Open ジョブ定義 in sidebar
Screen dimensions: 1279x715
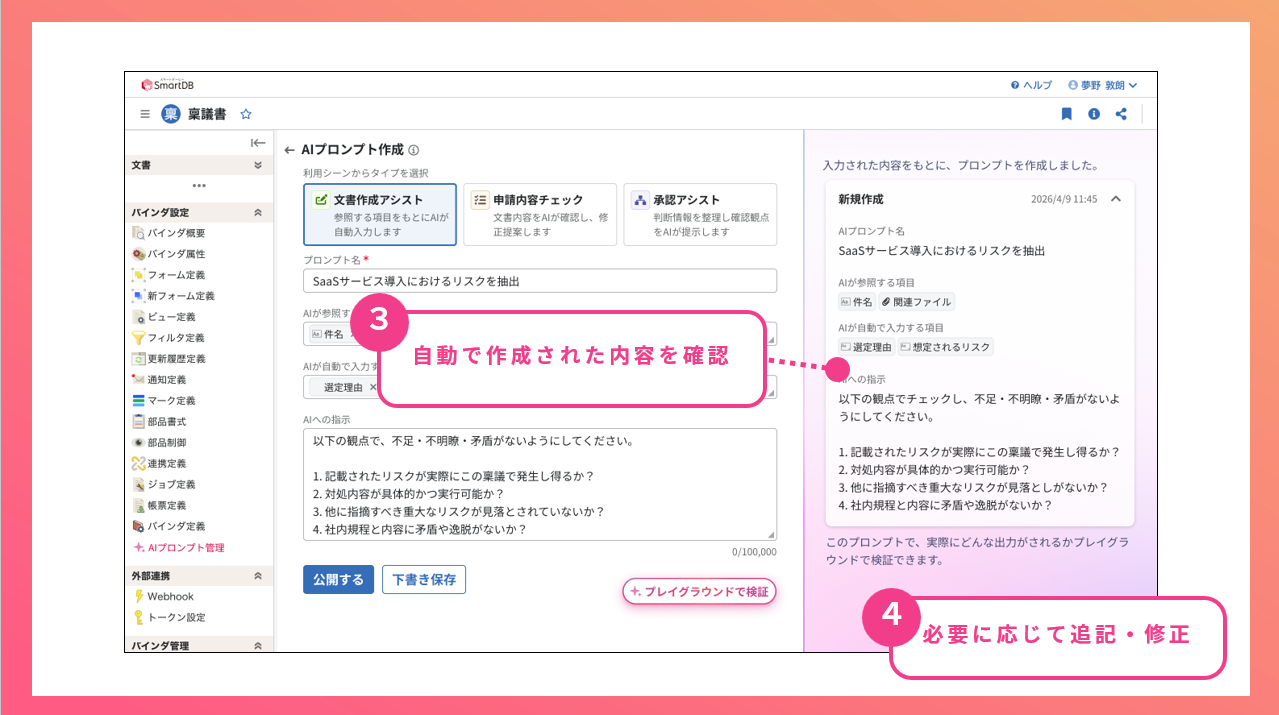(x=164, y=485)
